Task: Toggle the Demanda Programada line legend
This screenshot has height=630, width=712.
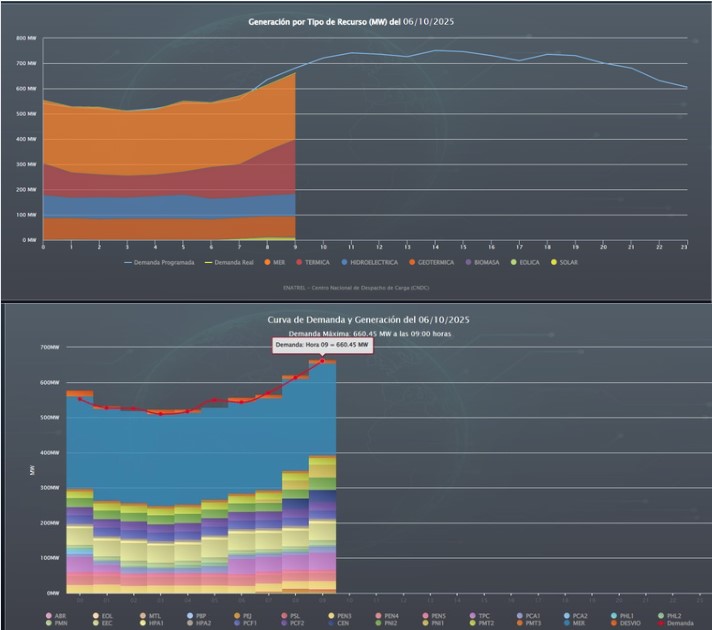Action: tap(154, 262)
